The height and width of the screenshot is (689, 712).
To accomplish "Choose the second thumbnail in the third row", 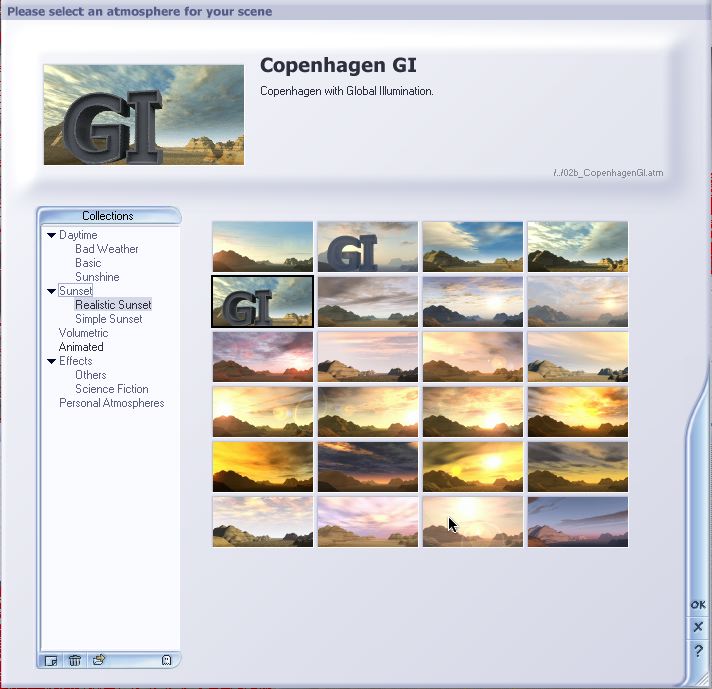I will (368, 357).
